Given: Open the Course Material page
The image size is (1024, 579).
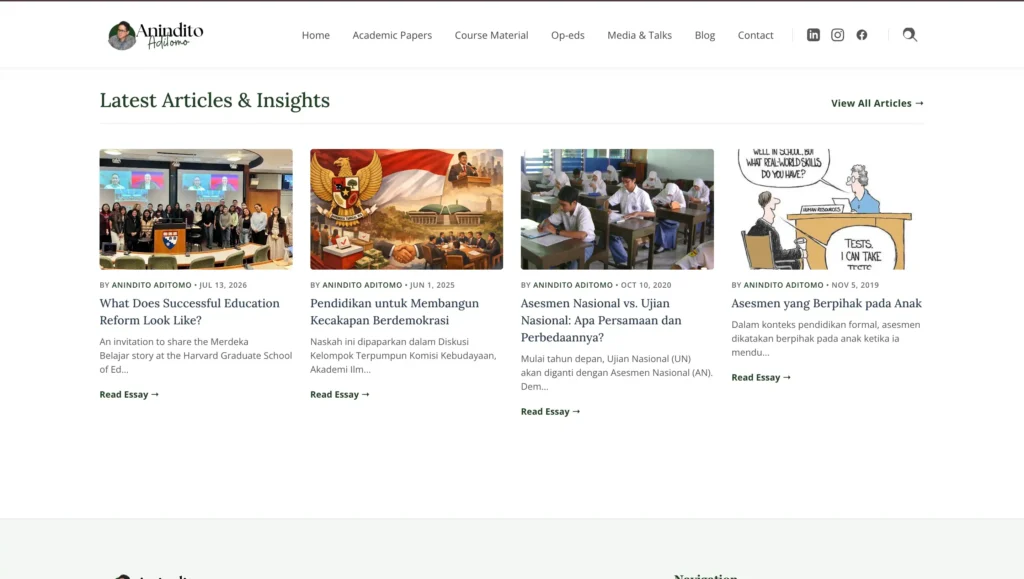Looking at the screenshot, I should (x=491, y=35).
